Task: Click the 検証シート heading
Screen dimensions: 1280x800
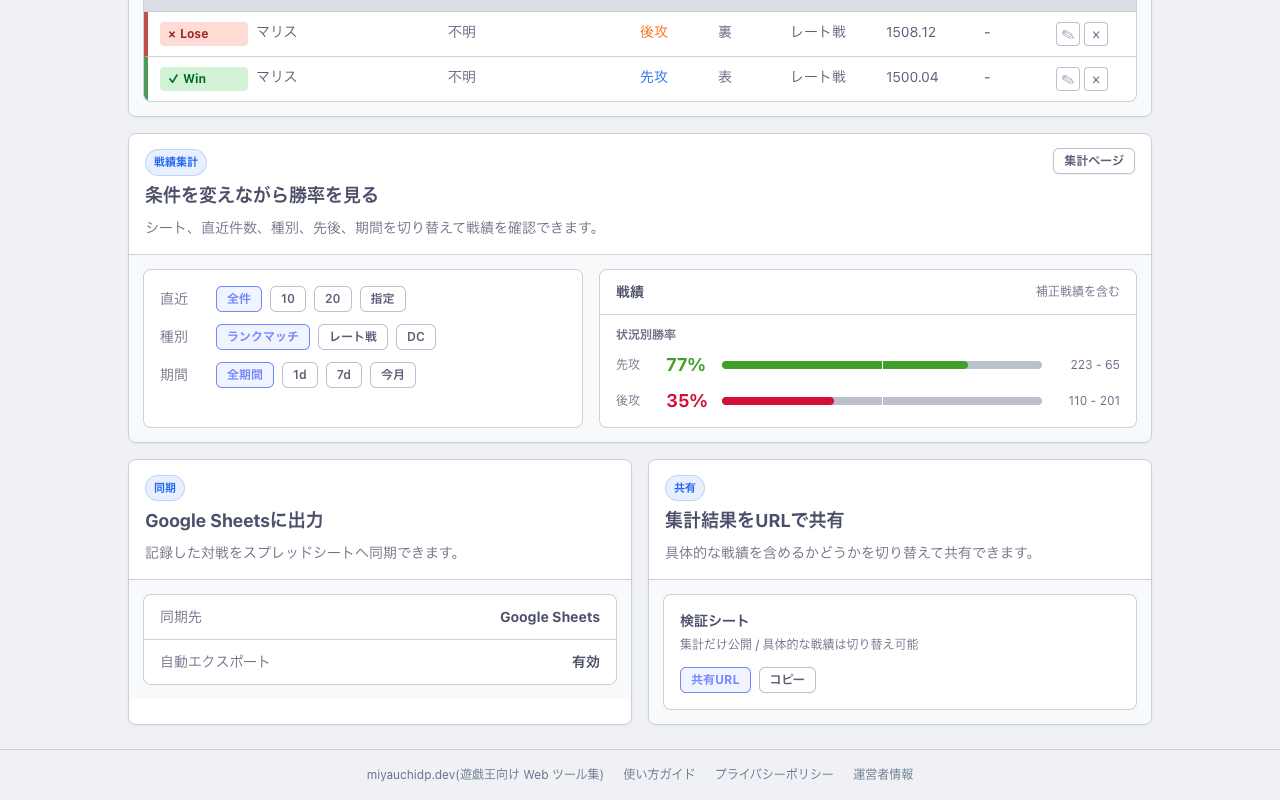Action: click(714, 621)
